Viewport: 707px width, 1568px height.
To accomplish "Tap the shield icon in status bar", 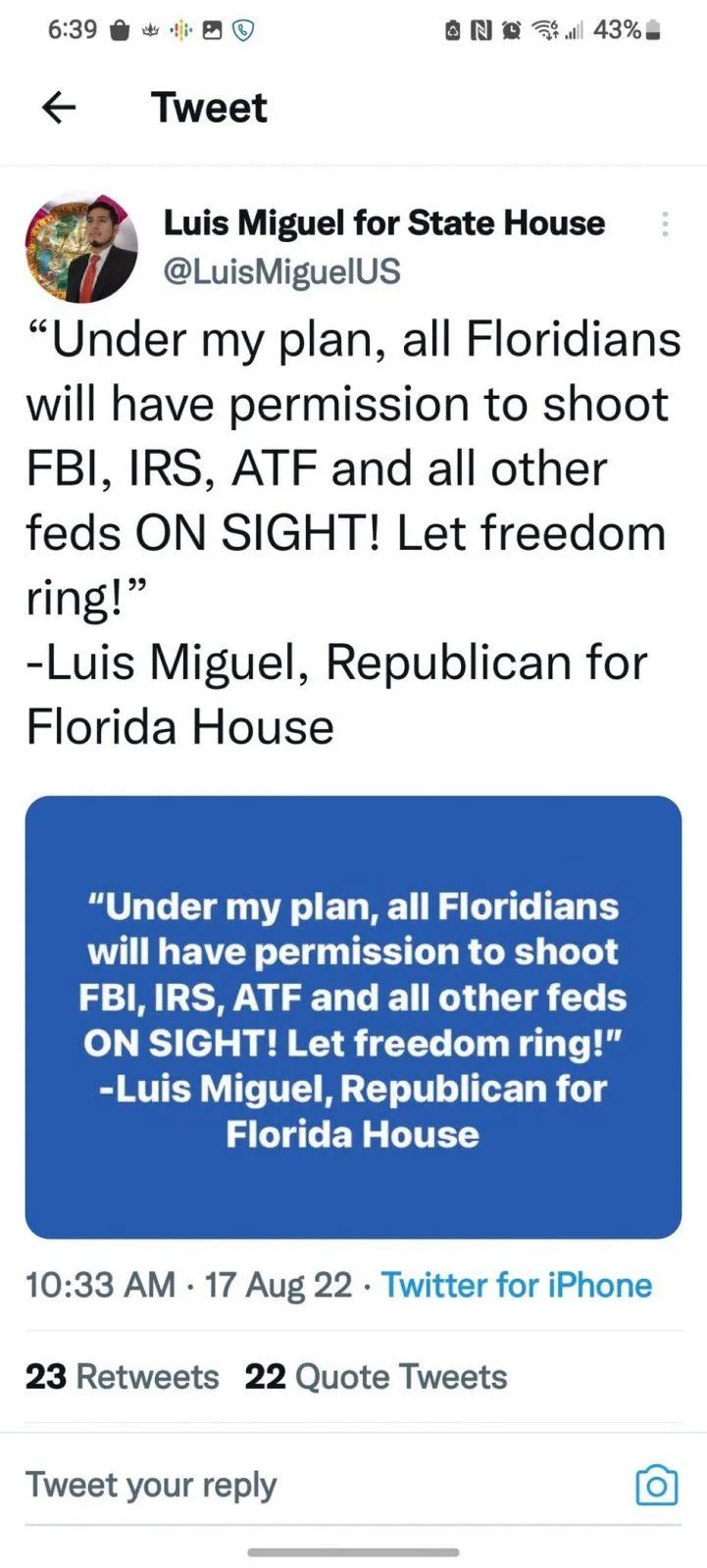I will (x=242, y=31).
